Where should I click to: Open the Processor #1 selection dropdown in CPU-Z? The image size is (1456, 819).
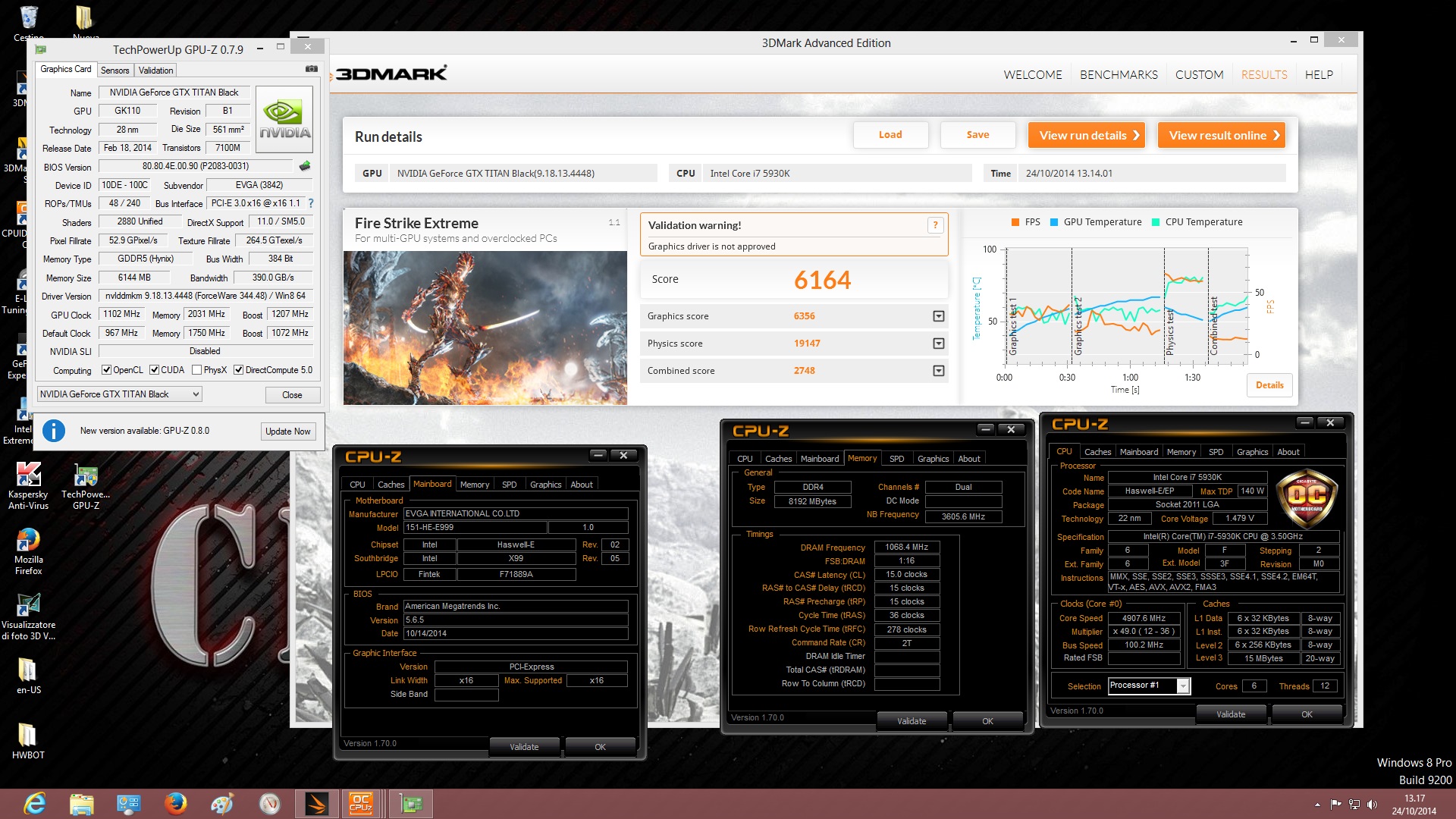(1149, 686)
